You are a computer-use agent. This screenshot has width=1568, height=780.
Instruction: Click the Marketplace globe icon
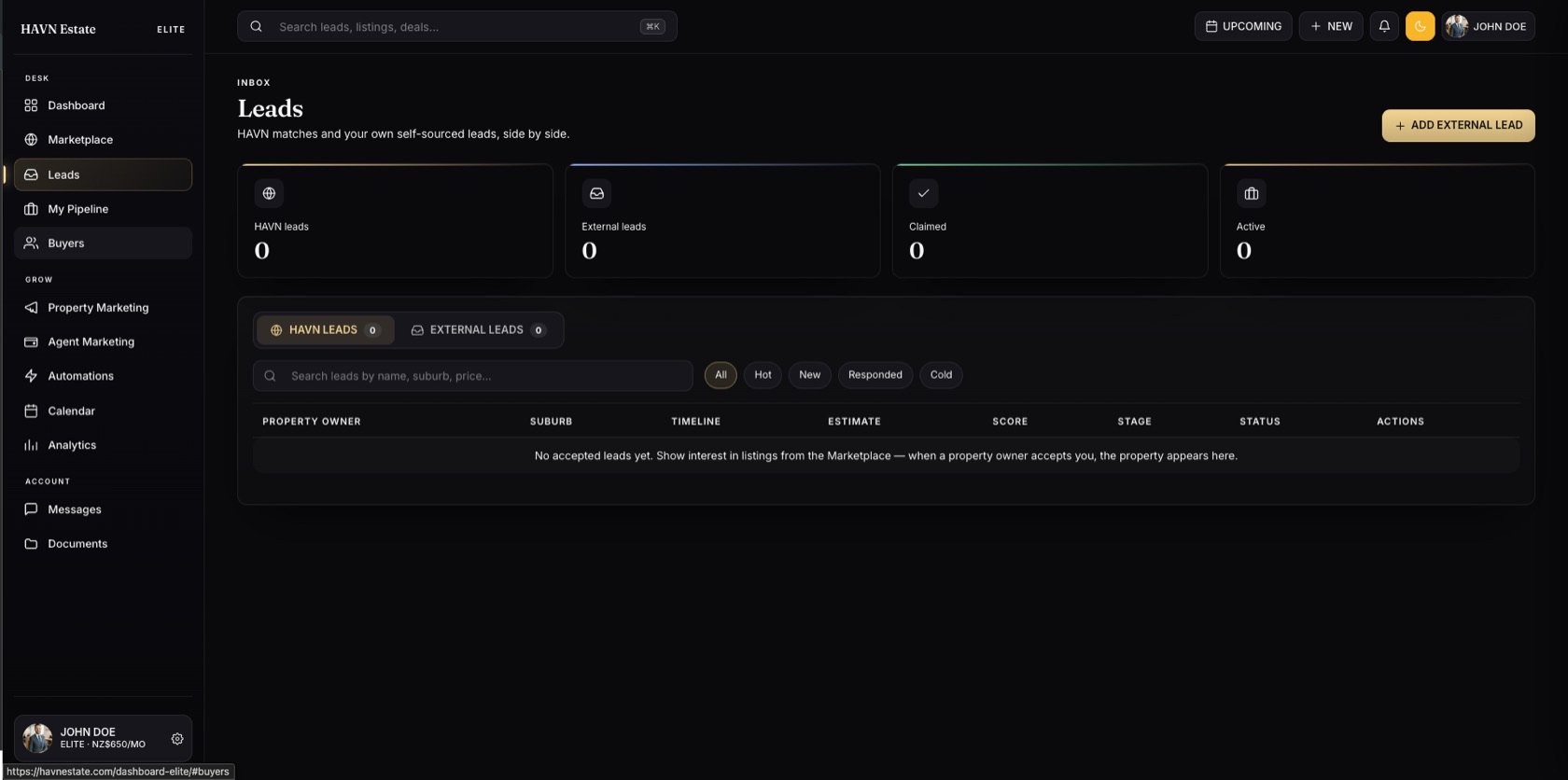click(31, 140)
